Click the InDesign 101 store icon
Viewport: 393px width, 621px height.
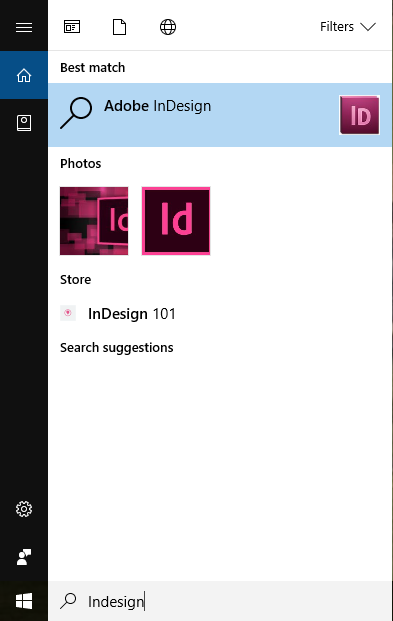click(68, 313)
